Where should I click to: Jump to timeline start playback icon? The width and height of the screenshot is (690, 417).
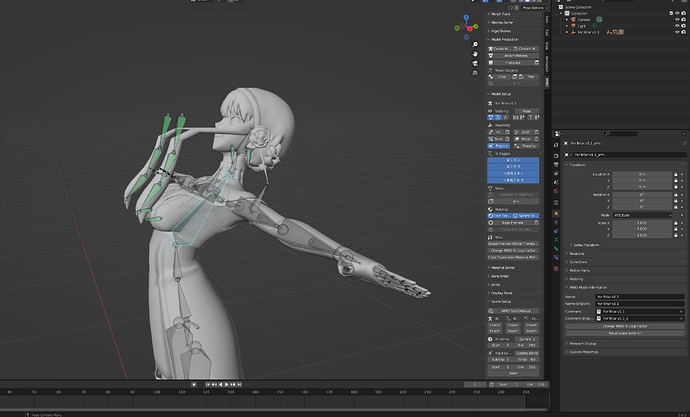pos(208,384)
